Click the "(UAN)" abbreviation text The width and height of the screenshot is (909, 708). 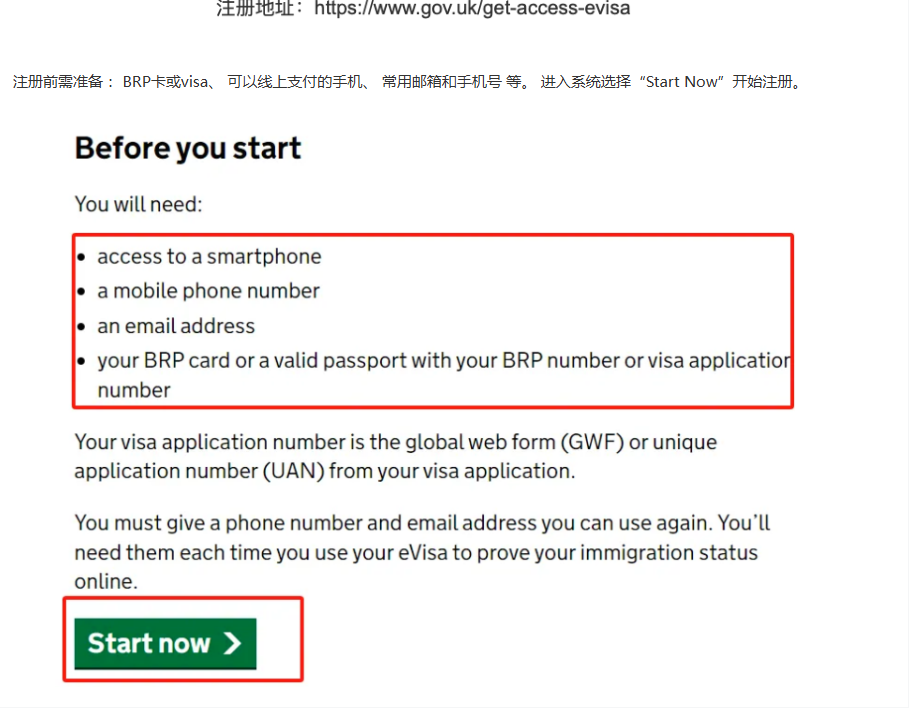click(x=293, y=472)
